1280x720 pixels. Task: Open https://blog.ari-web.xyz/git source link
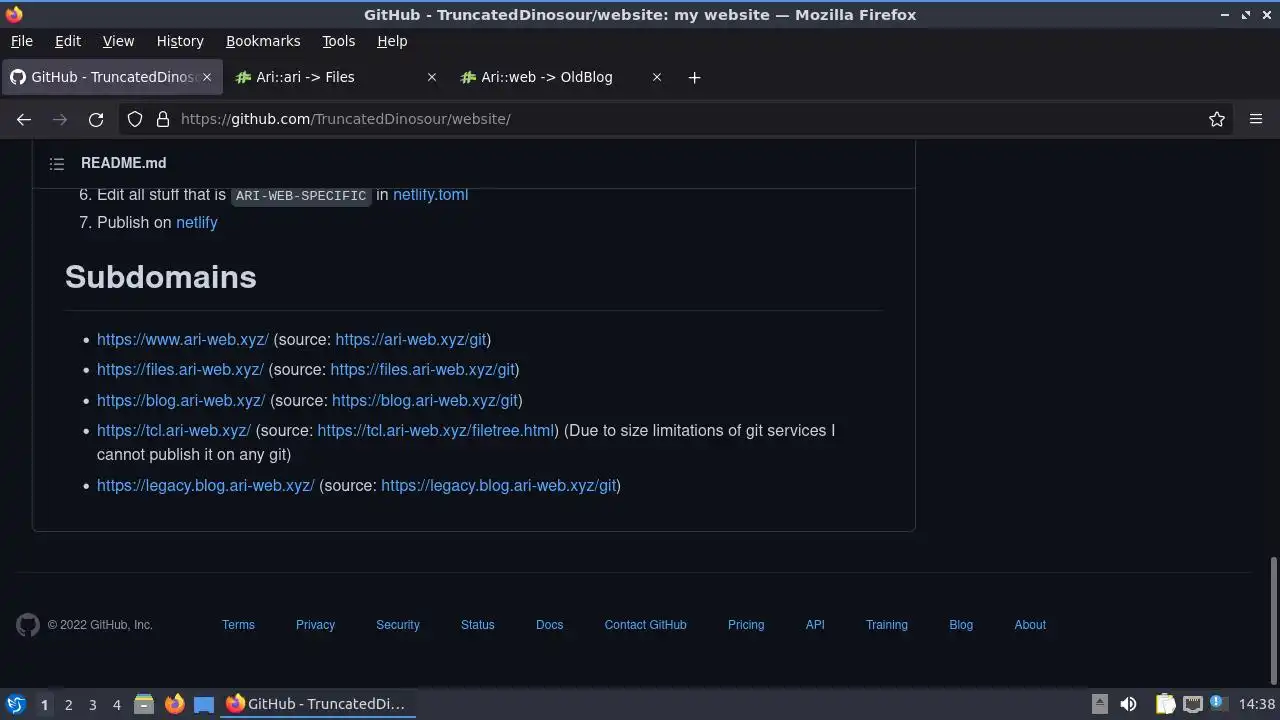pyautogui.click(x=425, y=400)
